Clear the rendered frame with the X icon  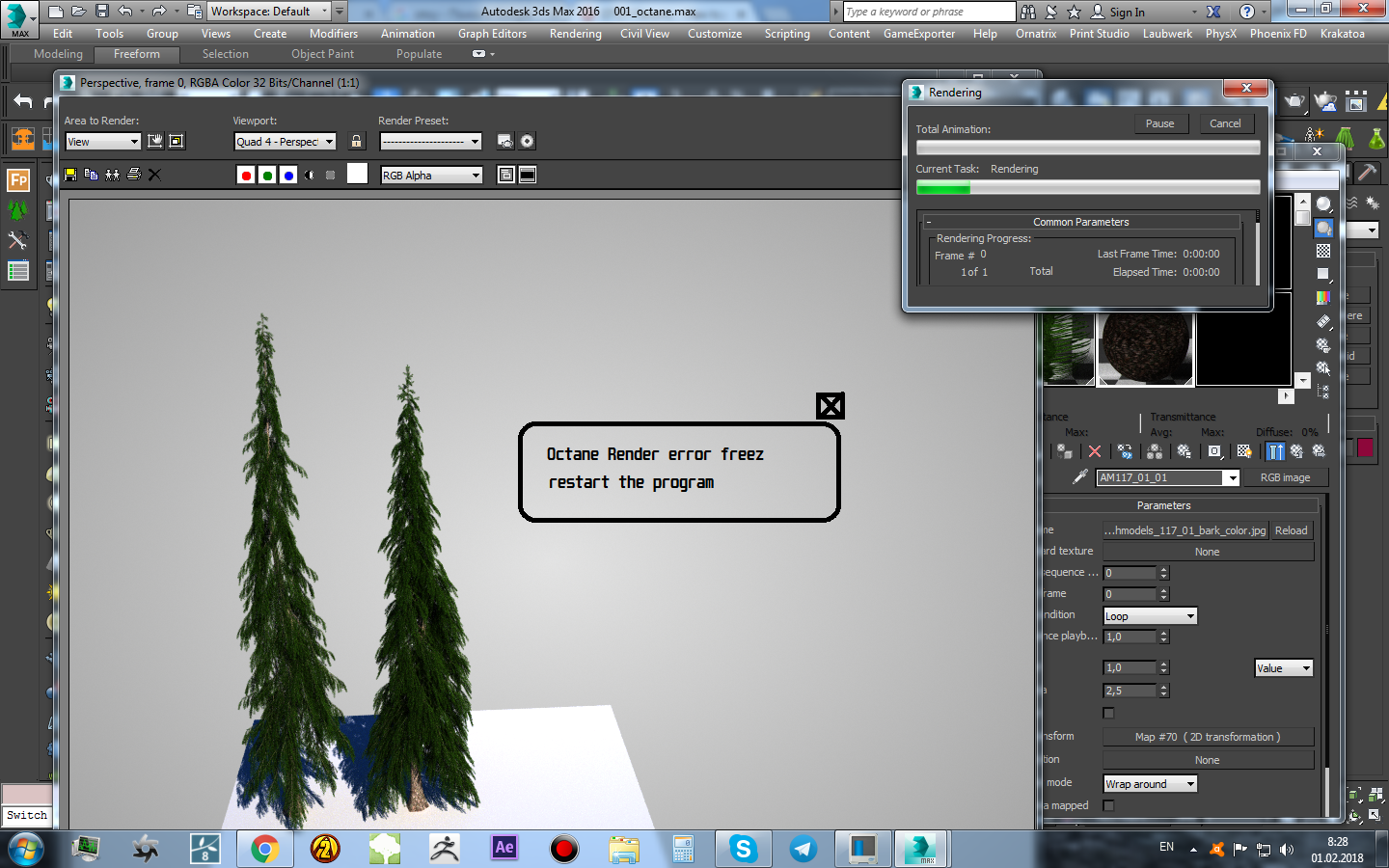[154, 175]
